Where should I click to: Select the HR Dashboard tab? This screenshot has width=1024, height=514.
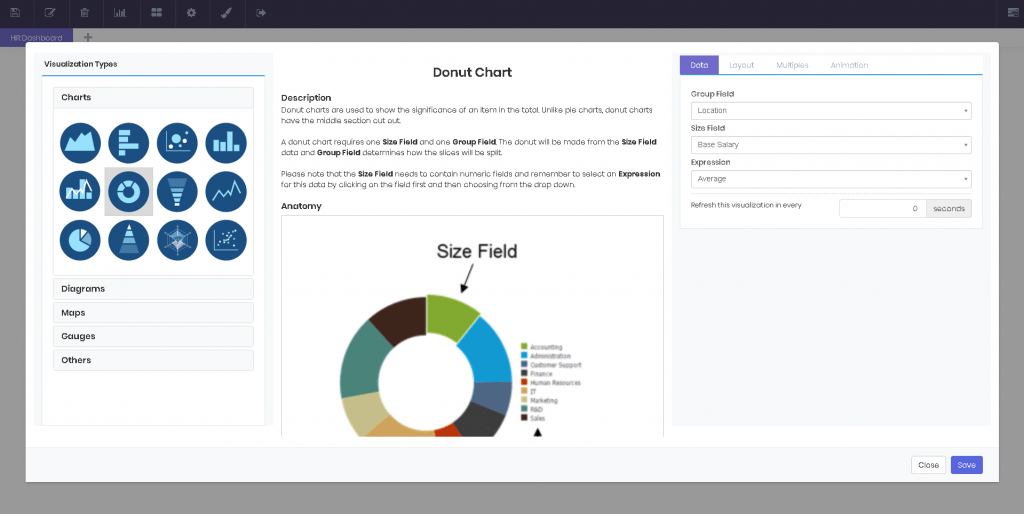coord(37,38)
